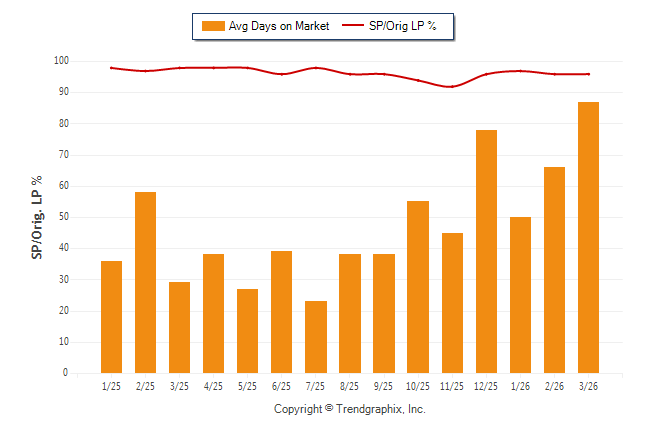Toggle the Avg Days on Market legend label

(277, 26)
